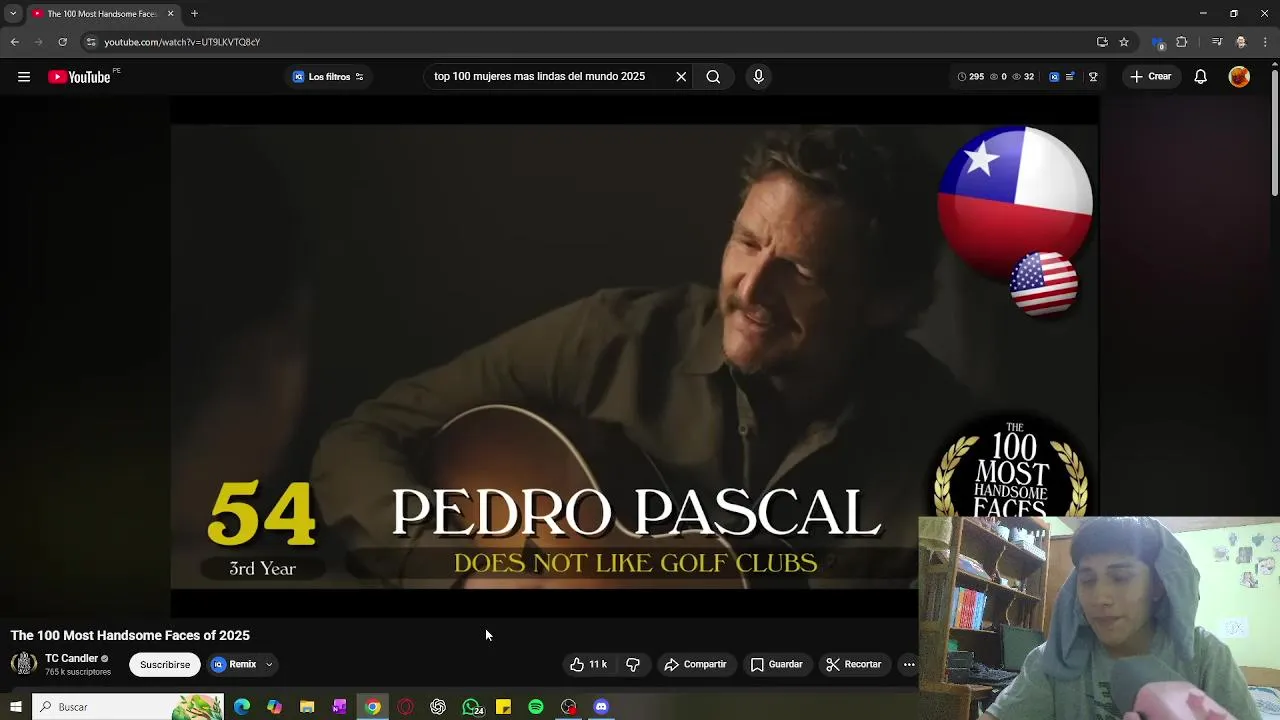Open File Explorer from taskbar
This screenshot has height=720, width=1280.
pyautogui.click(x=307, y=707)
